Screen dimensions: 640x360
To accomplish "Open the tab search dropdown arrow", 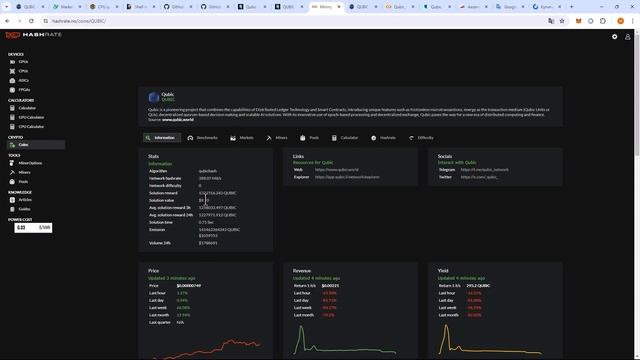I will 7,7.
